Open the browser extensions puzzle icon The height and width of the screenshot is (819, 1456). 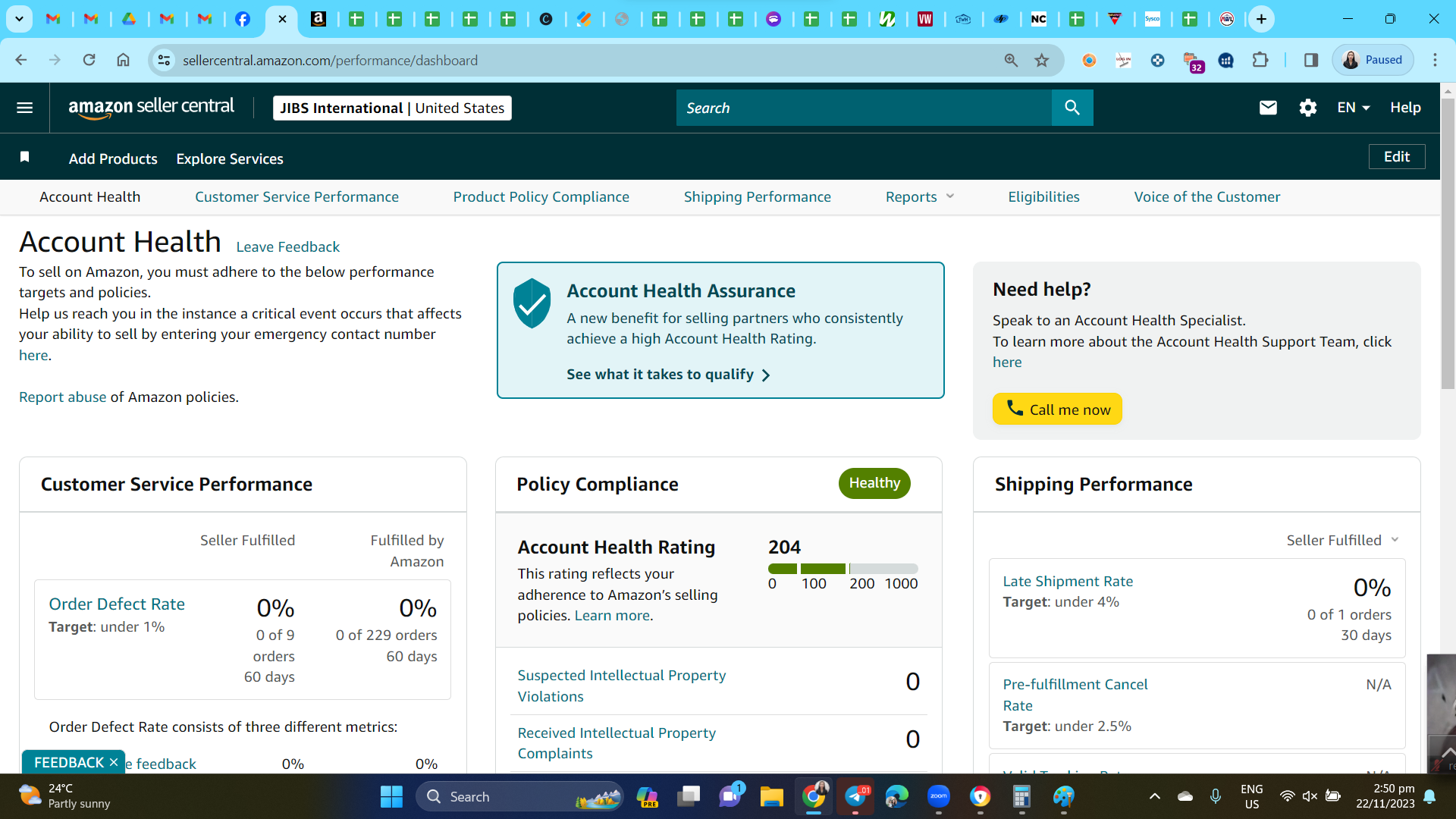pos(1260,60)
